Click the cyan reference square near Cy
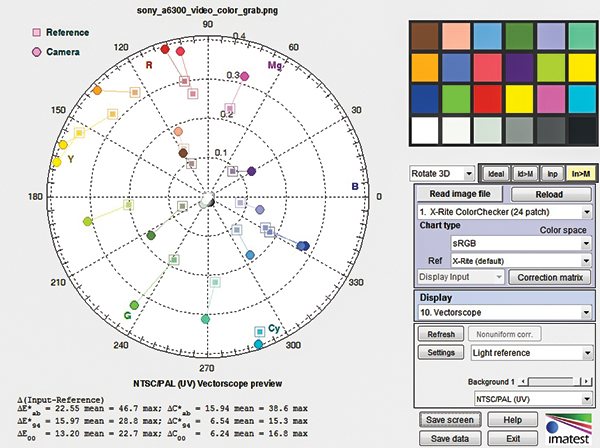Screen dimensions: 600x448 pos(260,331)
